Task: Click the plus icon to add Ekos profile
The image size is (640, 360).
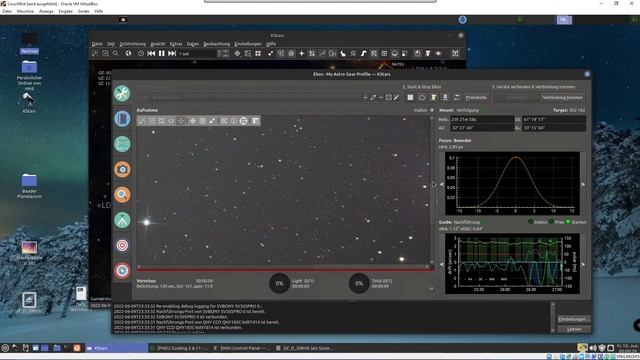Action: pos(365,98)
